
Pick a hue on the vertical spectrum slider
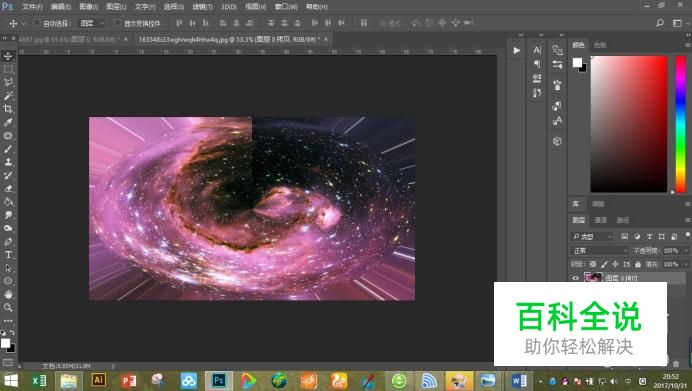click(x=681, y=124)
